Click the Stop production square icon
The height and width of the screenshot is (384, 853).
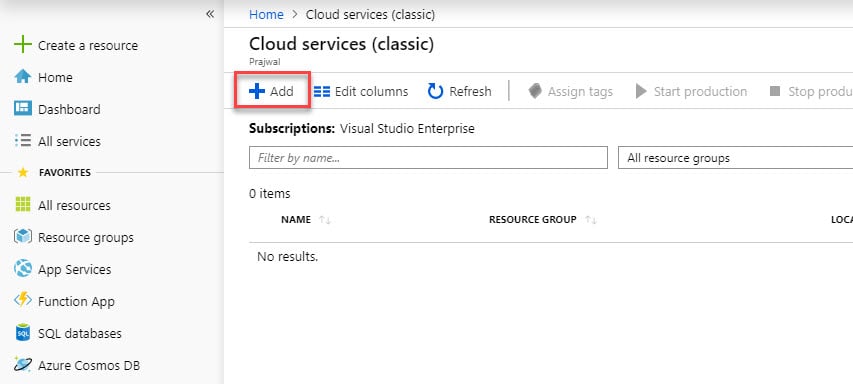click(x=775, y=91)
